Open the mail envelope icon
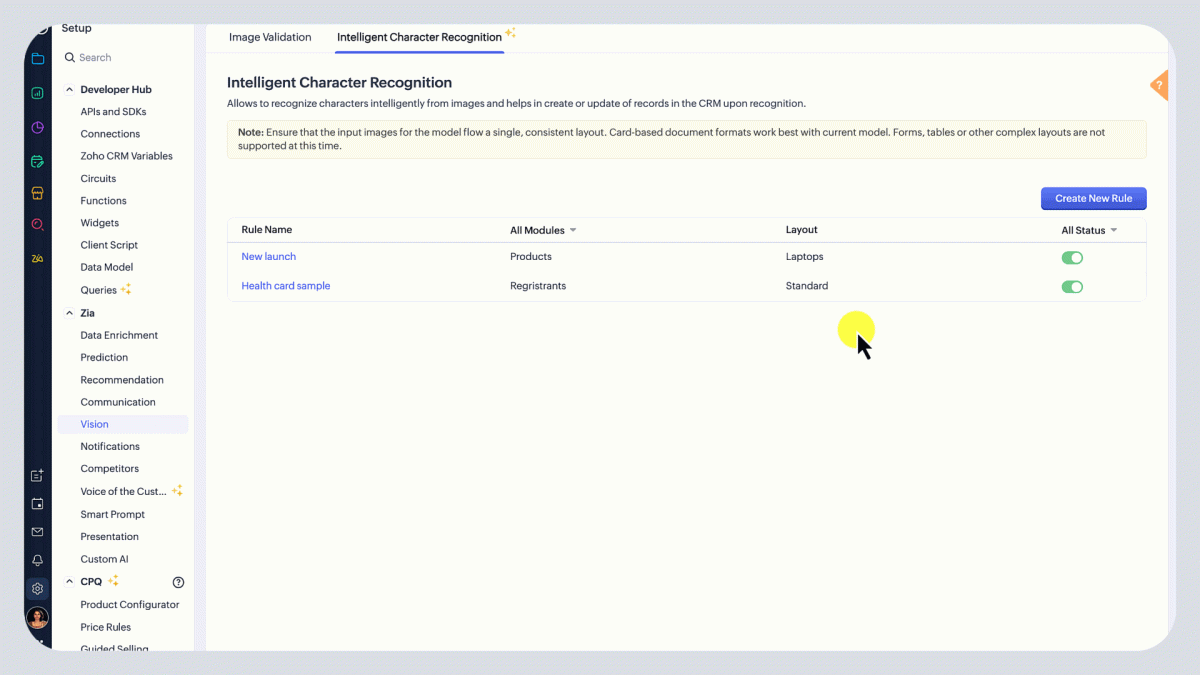The image size is (1200, 675). click(x=37, y=532)
